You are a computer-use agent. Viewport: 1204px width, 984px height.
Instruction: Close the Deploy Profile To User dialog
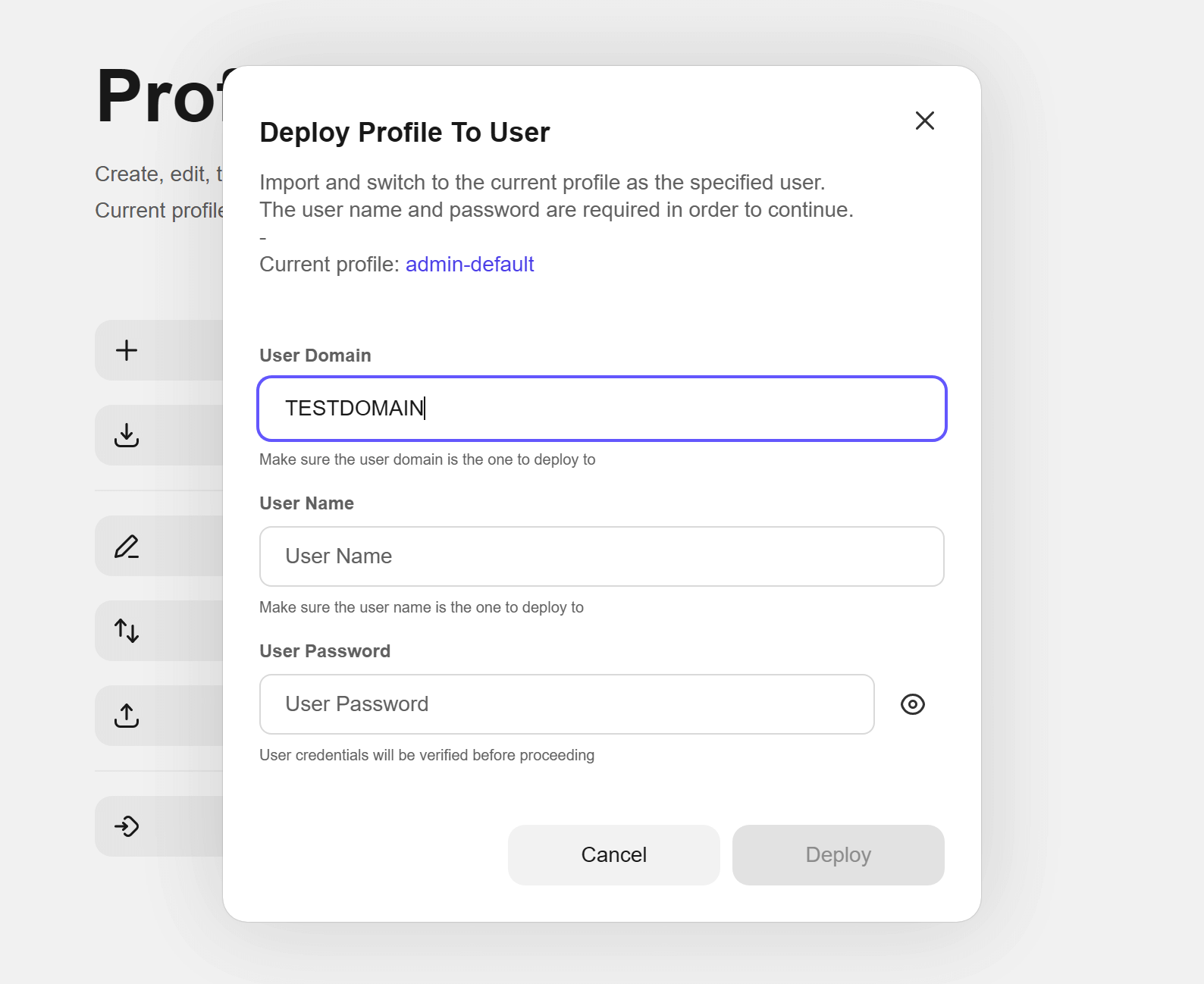(x=924, y=121)
